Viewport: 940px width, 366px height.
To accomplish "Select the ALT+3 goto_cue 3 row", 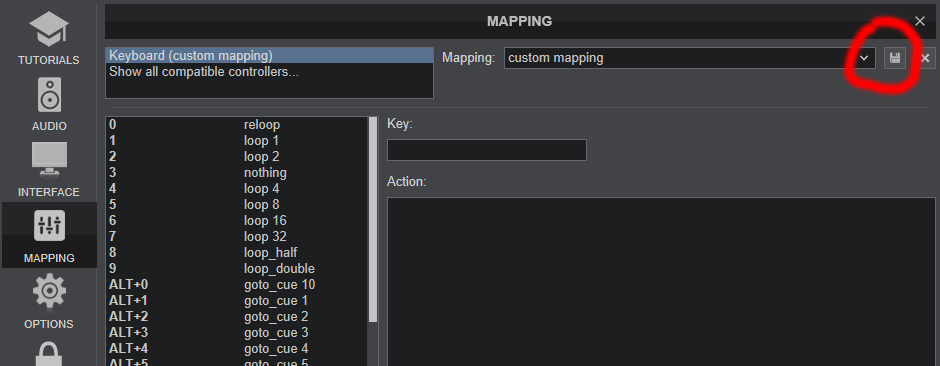I will point(237,332).
